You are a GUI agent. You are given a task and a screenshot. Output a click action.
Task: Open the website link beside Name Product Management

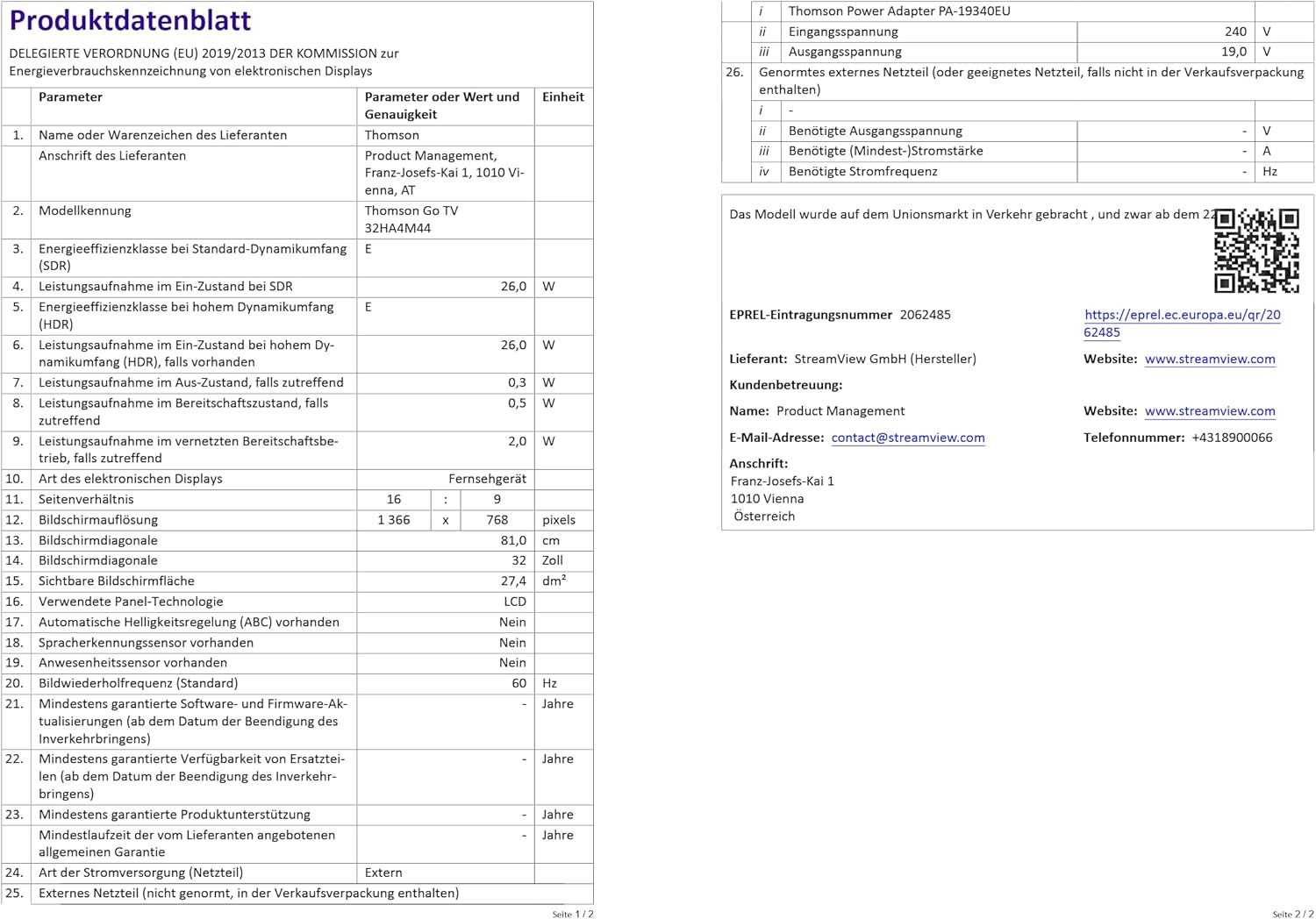click(x=1210, y=410)
